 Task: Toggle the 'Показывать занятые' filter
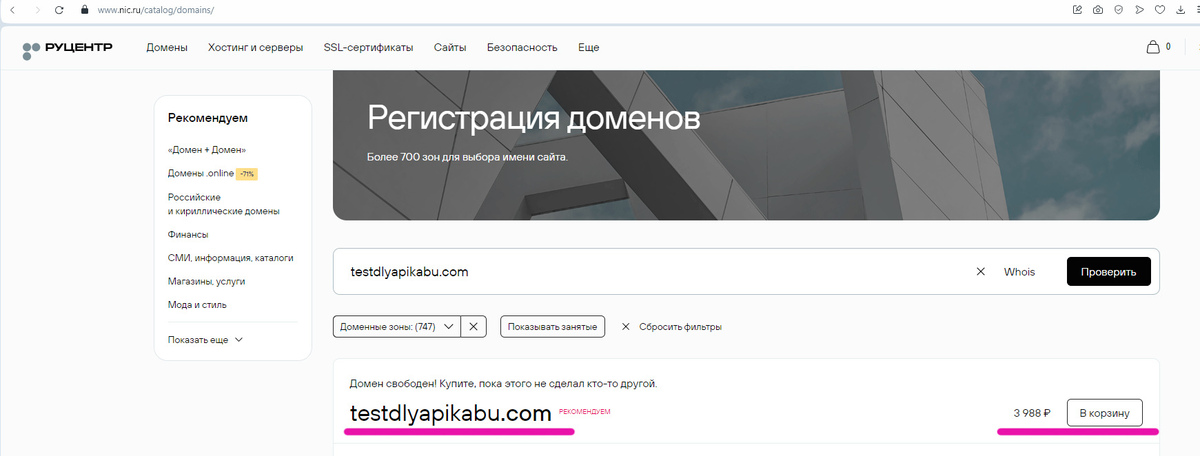pos(552,327)
